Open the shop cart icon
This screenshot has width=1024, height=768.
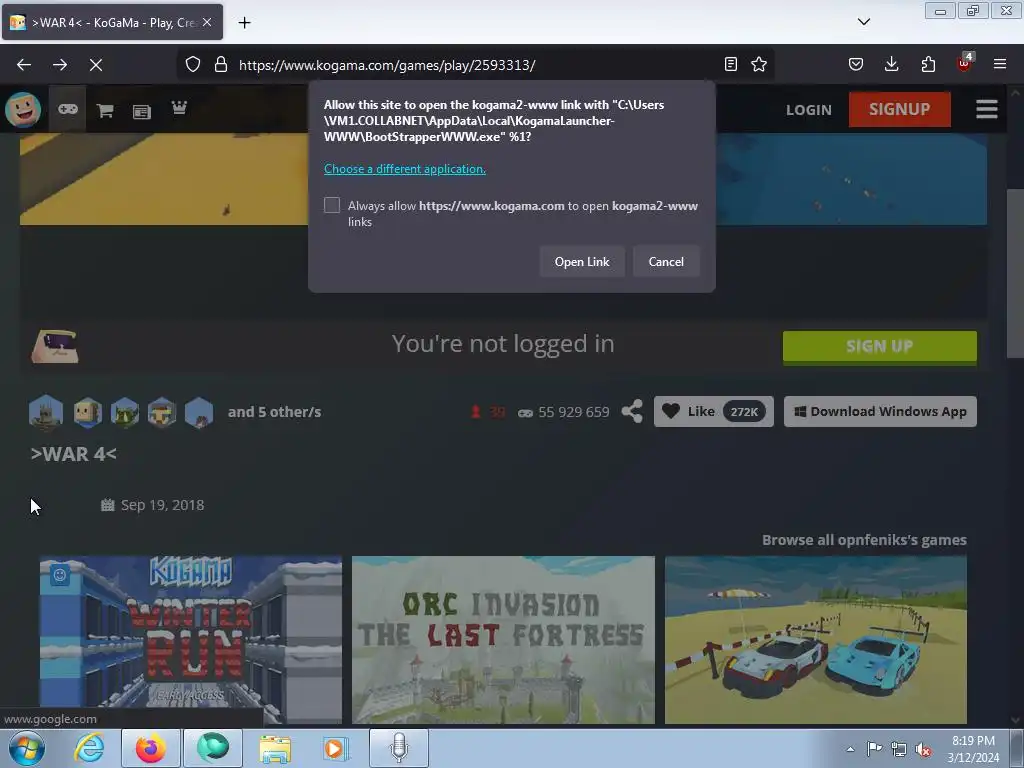point(105,111)
